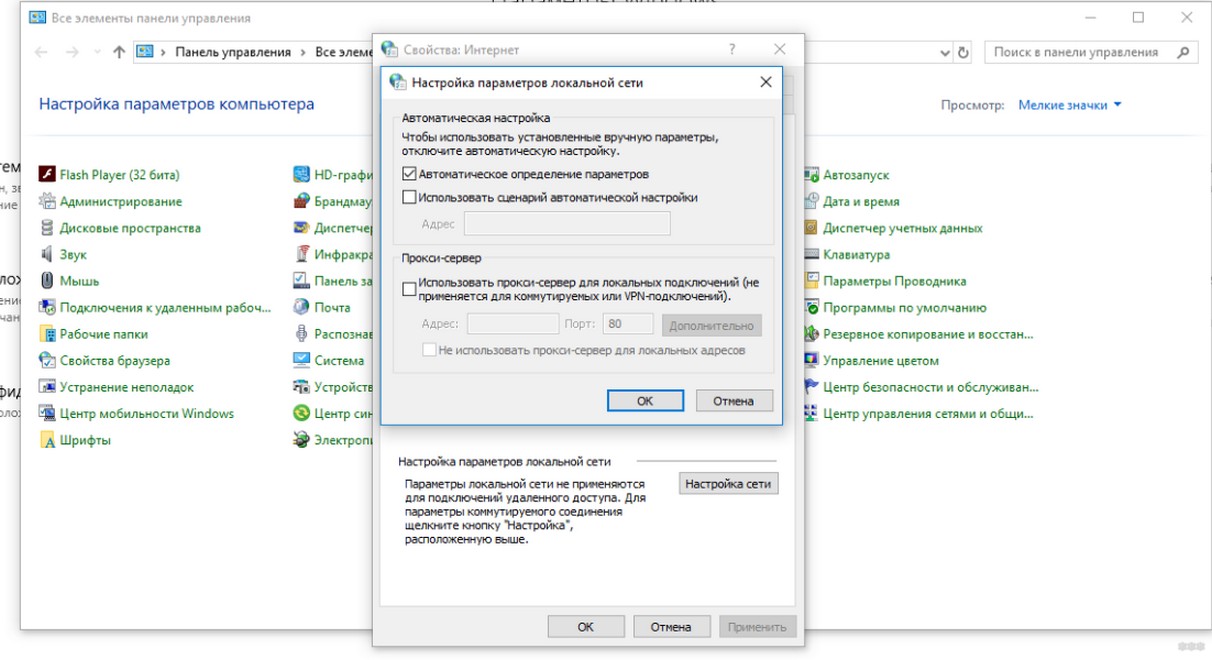The width and height of the screenshot is (1212, 660).
Task: Uncheck Автоматическое определение параметров checkbox
Action: 409,174
